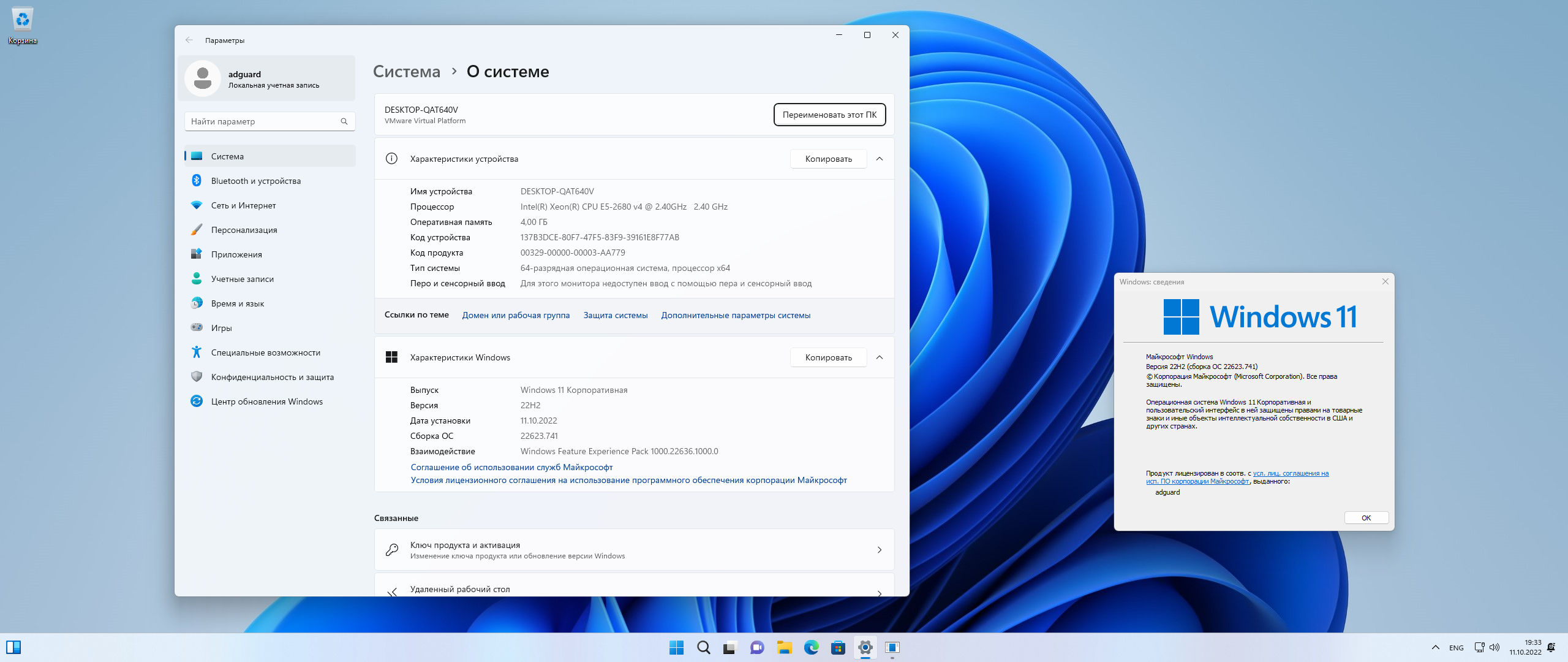Click the Игры gamepad icon
Viewport: 1568px width, 662px height.
pyautogui.click(x=197, y=328)
